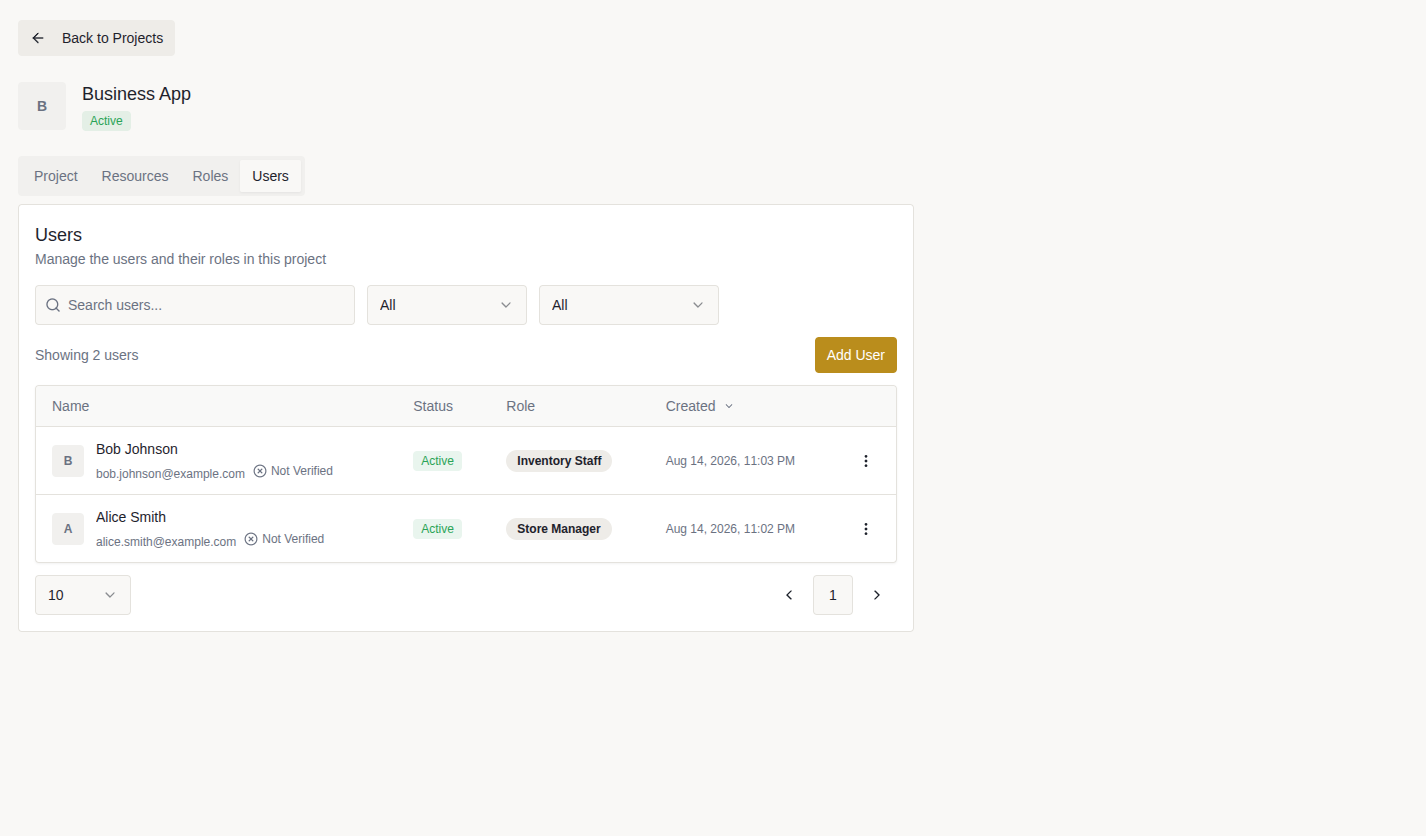Image resolution: width=1426 pixels, height=836 pixels.
Task: Click the Business App project title
Action: pos(136,94)
